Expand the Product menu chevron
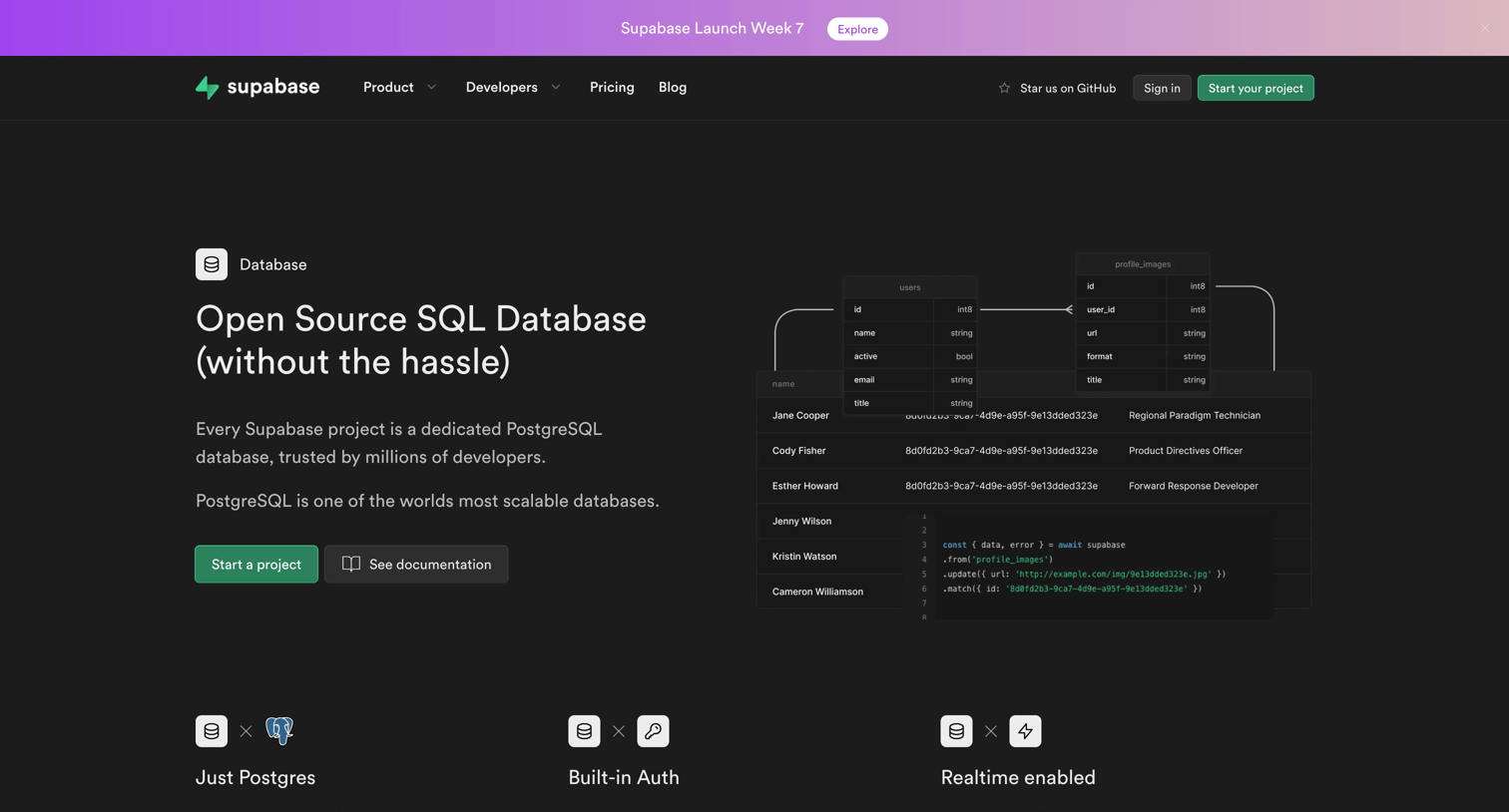 pyautogui.click(x=432, y=88)
